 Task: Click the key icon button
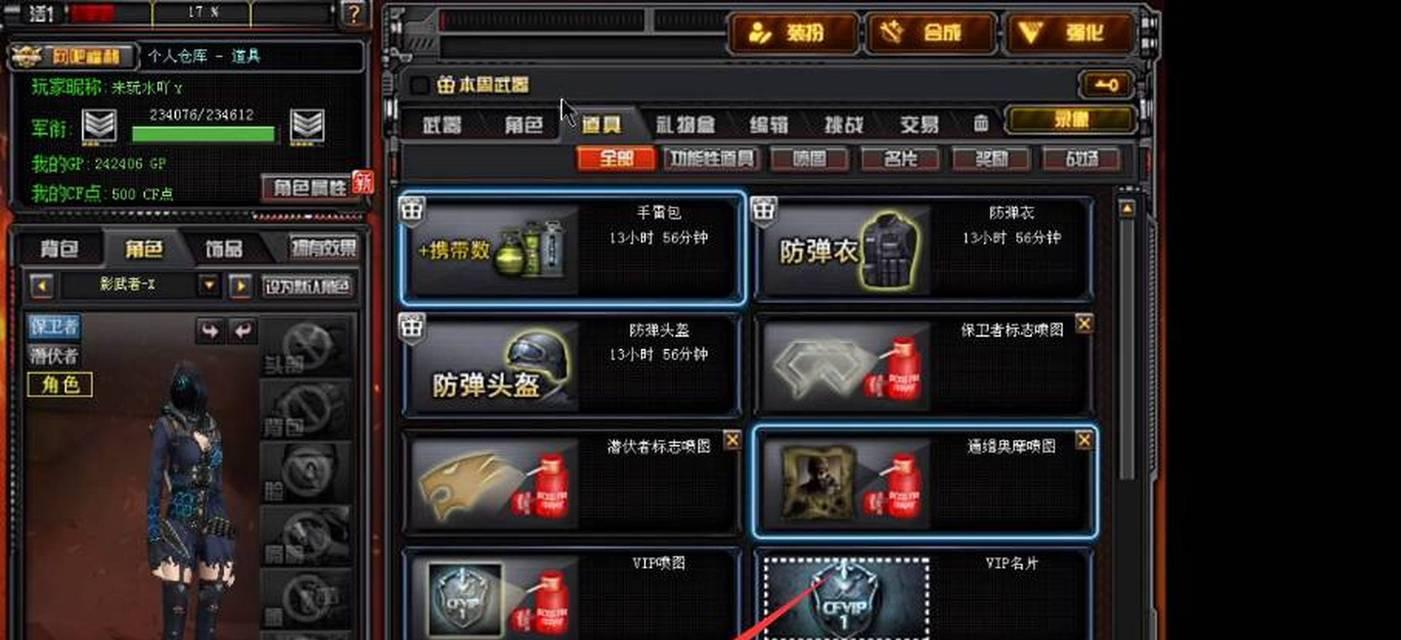[1106, 86]
